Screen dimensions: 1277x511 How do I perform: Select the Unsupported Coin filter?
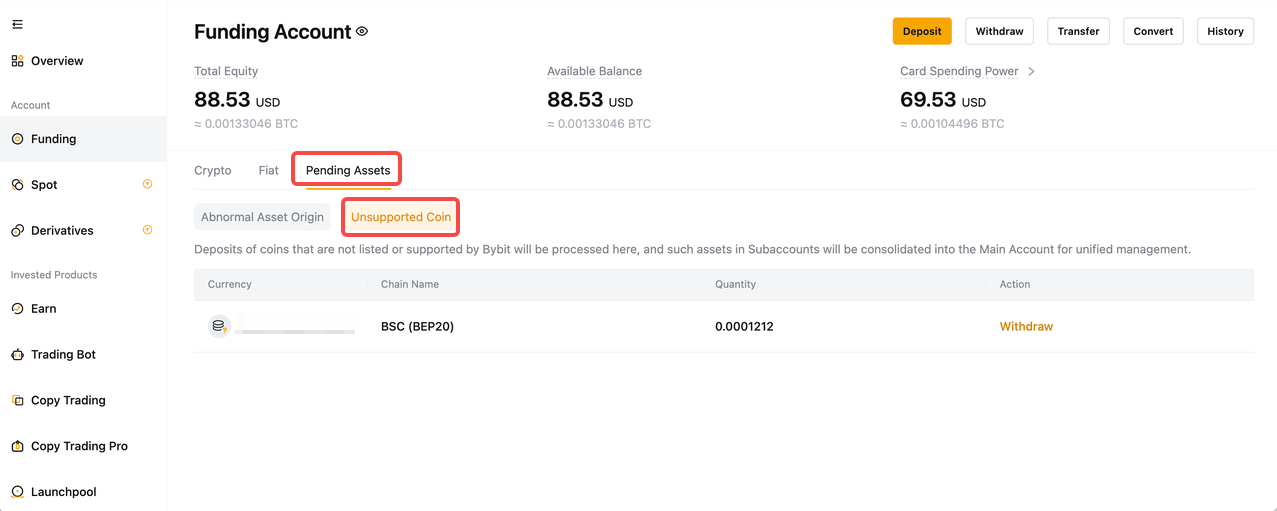[x=401, y=217]
